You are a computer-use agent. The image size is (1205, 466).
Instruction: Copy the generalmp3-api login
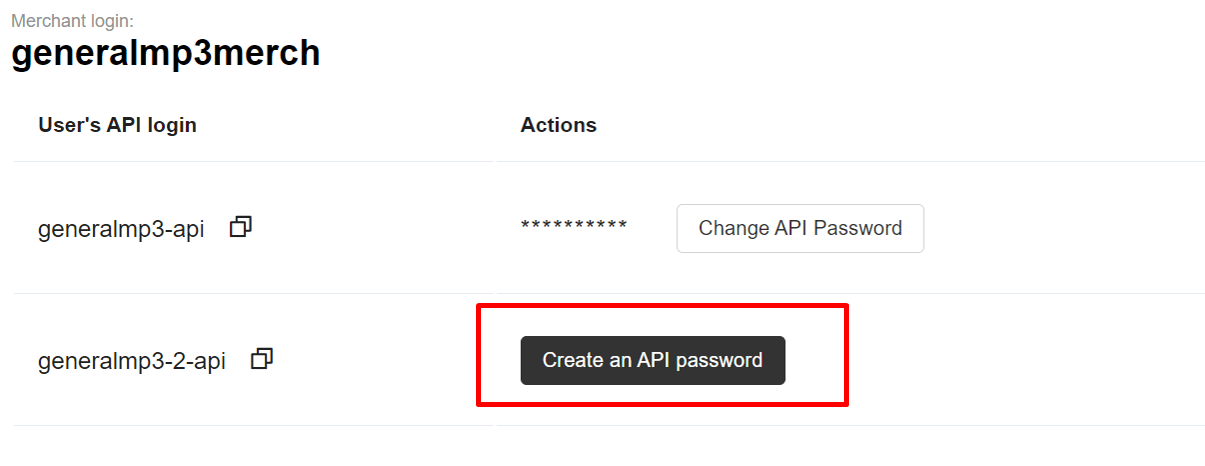pos(240,228)
